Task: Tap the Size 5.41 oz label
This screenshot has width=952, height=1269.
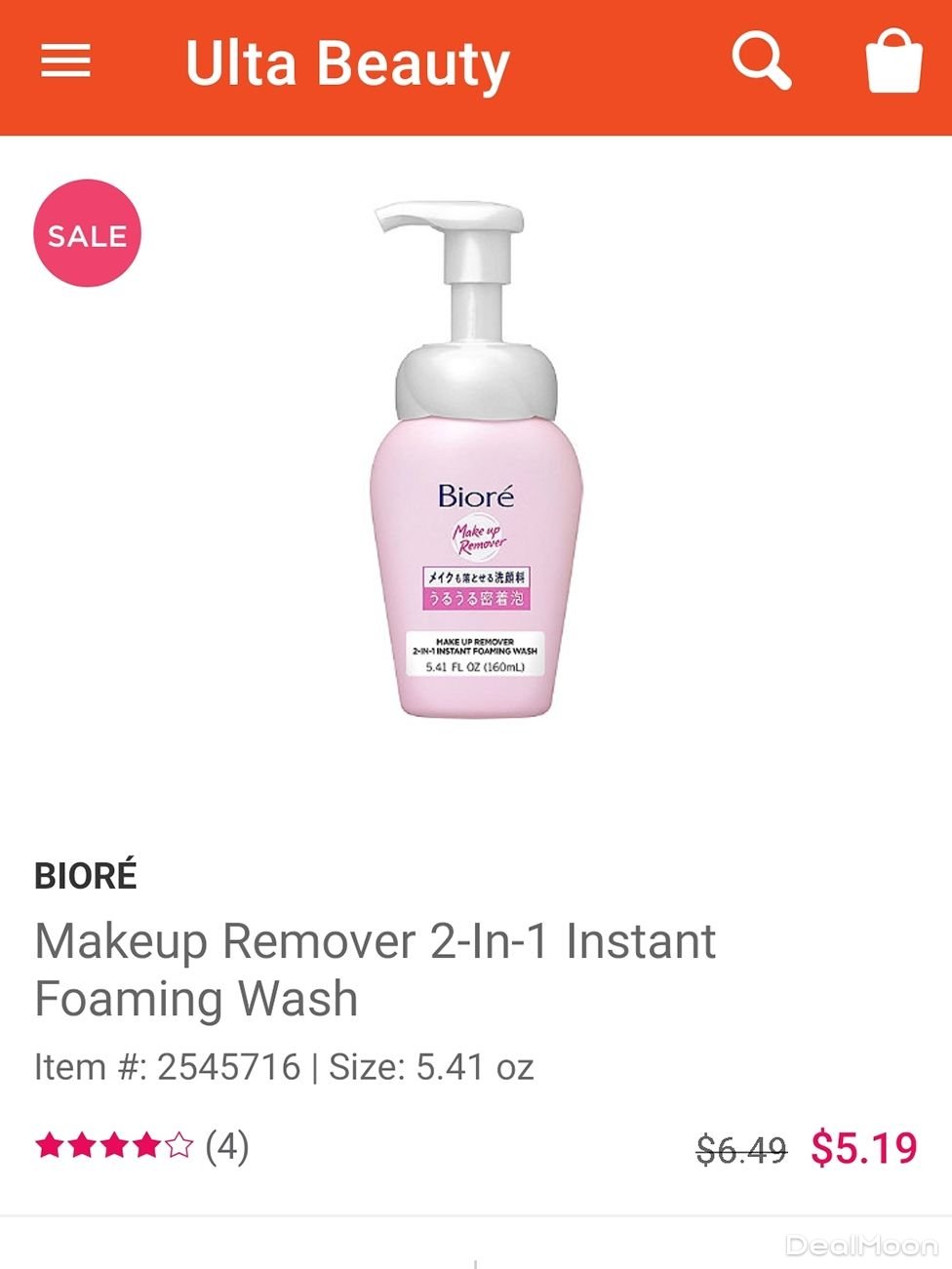Action: [431, 1066]
